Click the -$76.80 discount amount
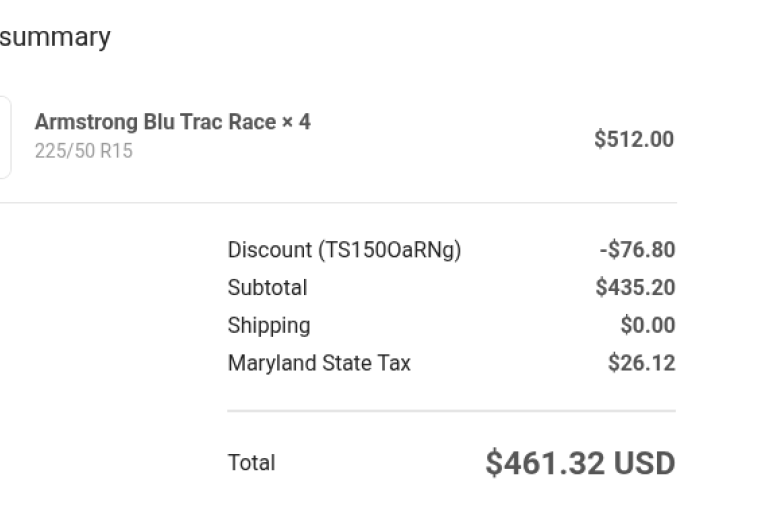768x512 pixels. pyautogui.click(x=637, y=250)
